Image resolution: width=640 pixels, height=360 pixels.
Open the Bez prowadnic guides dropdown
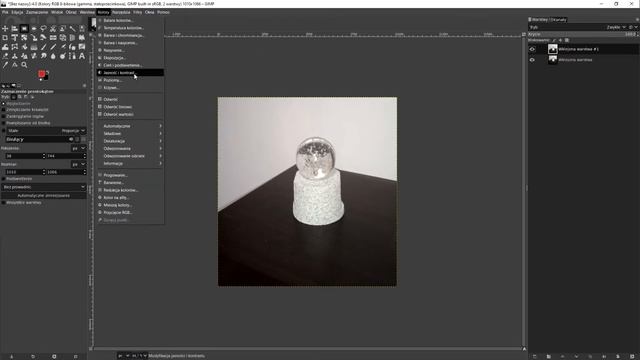tap(44, 187)
